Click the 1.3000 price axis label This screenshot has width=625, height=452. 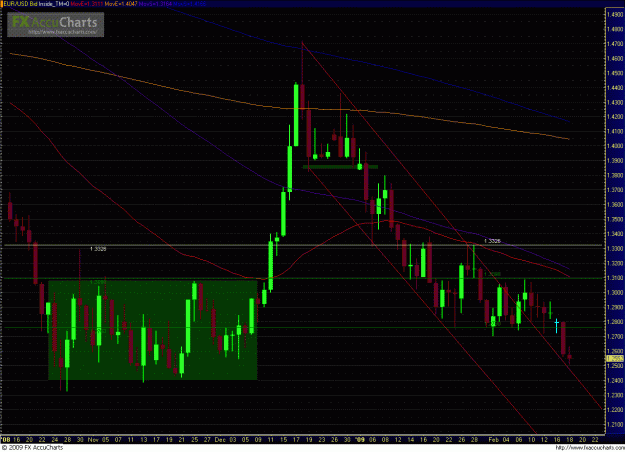click(615, 293)
